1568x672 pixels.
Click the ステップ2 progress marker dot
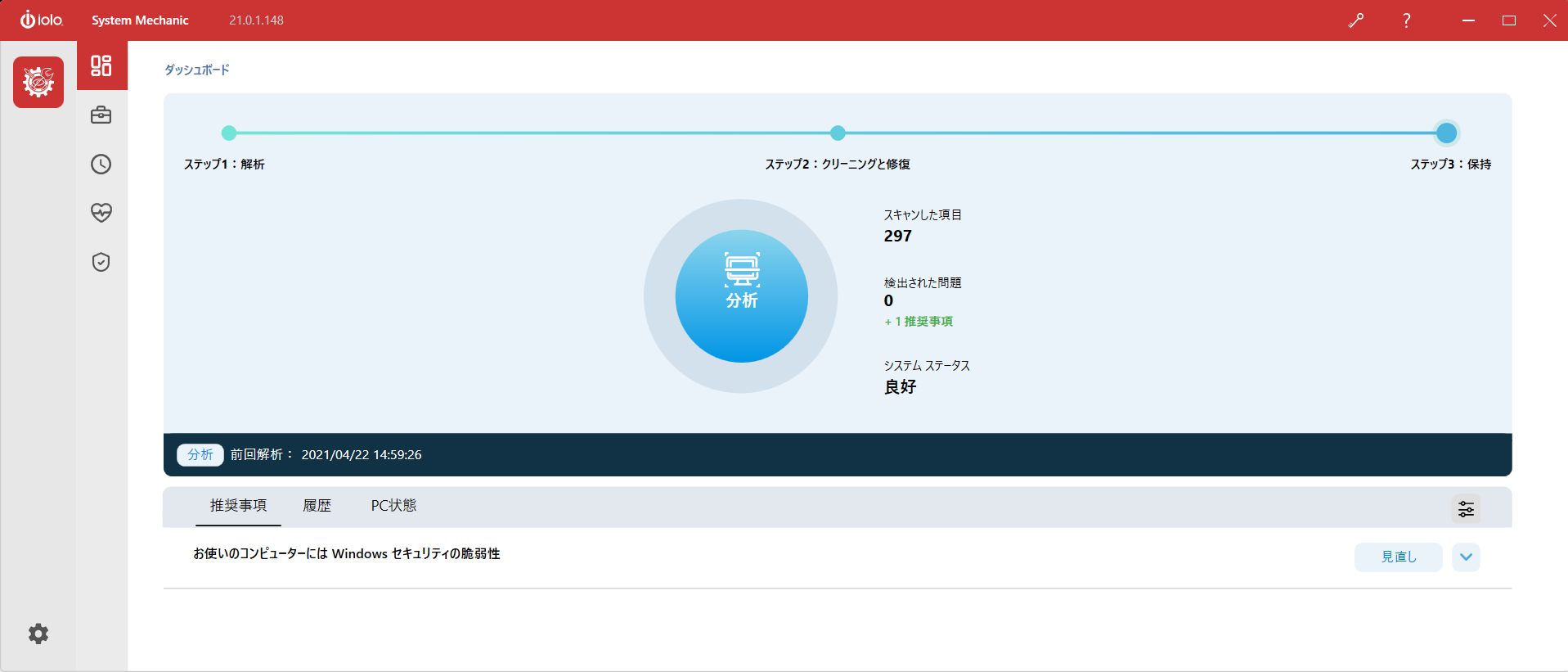[x=838, y=133]
